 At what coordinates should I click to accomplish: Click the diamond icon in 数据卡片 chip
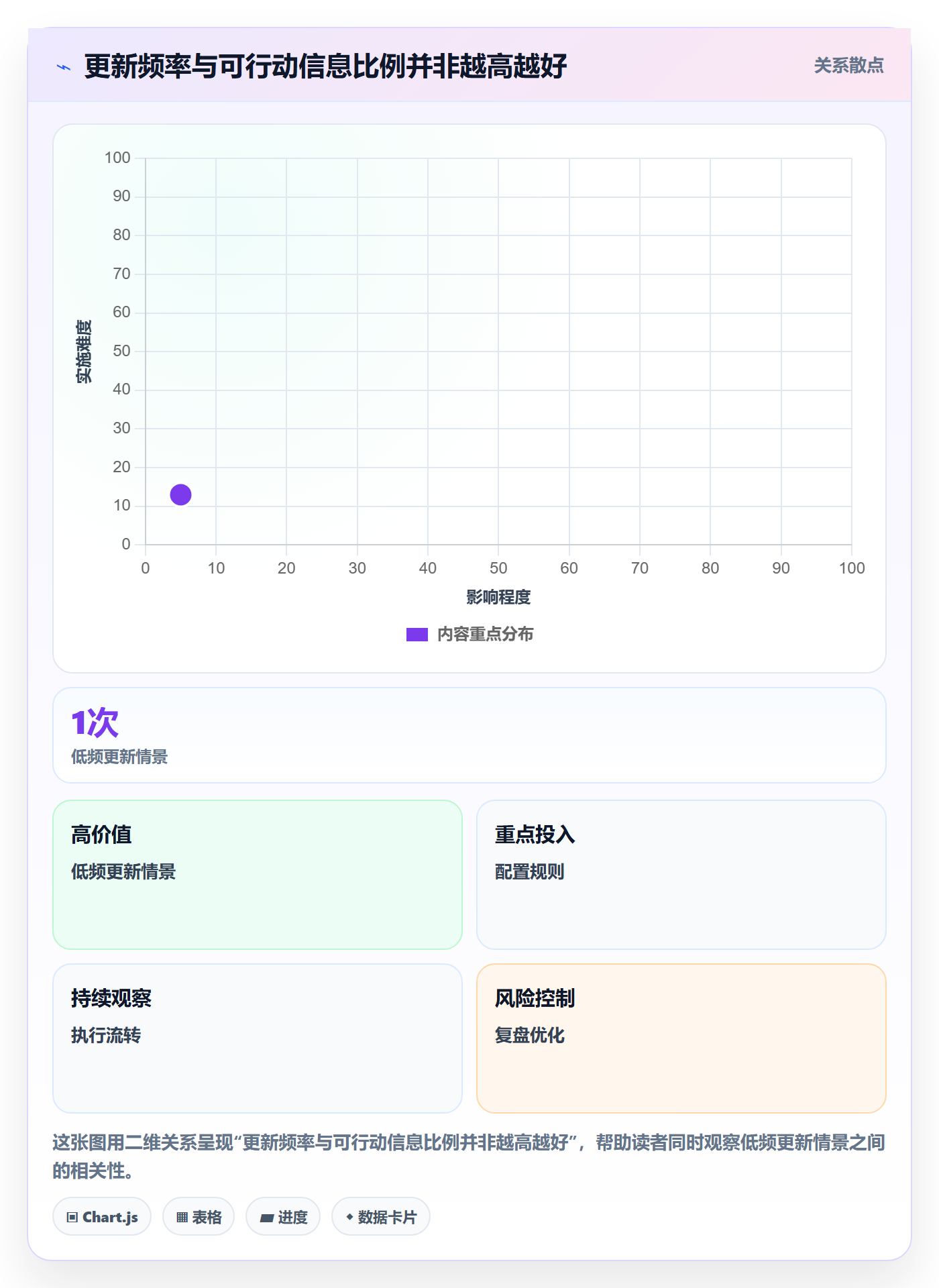(349, 1217)
